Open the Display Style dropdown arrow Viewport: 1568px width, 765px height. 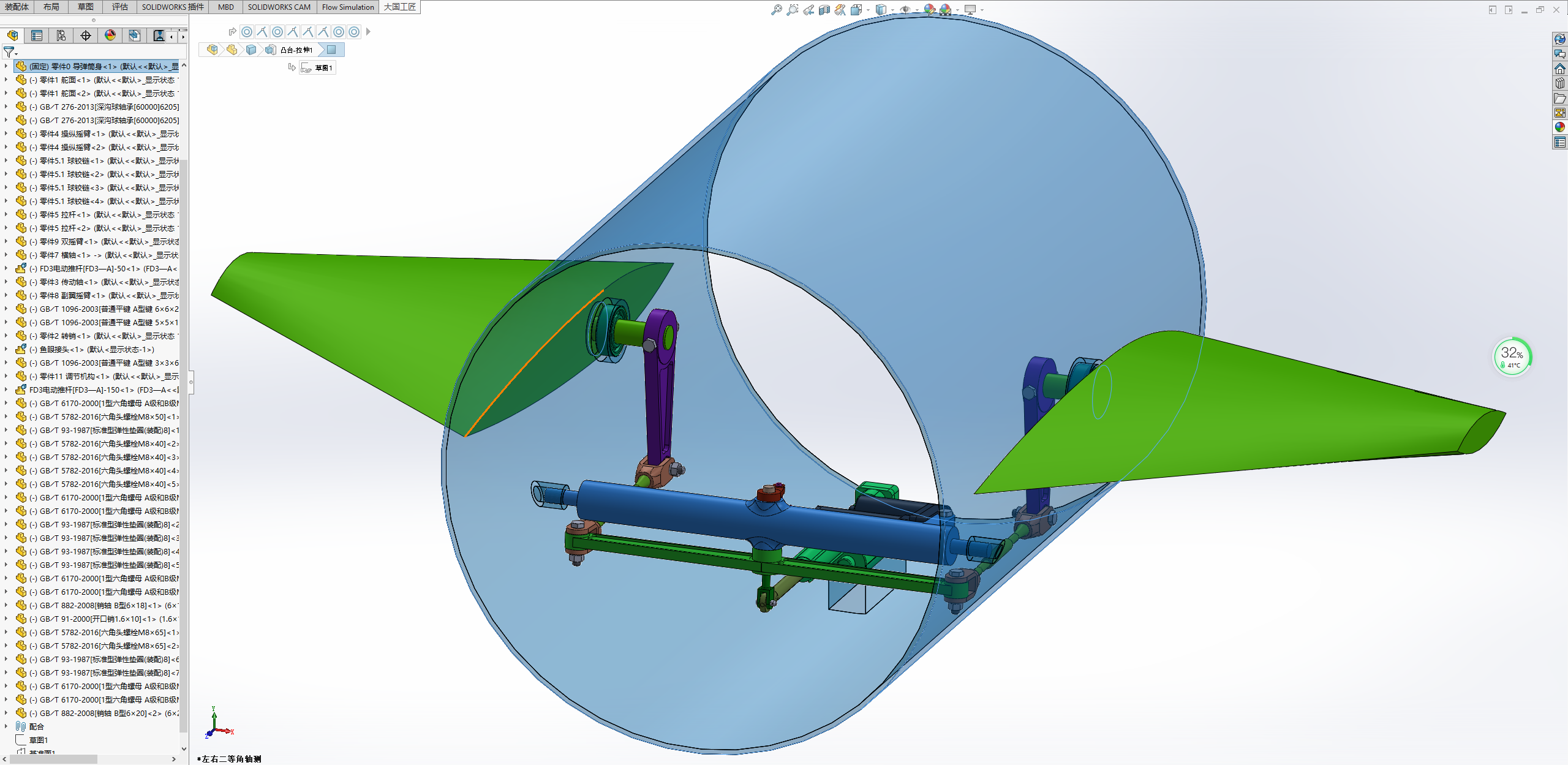[x=892, y=10]
